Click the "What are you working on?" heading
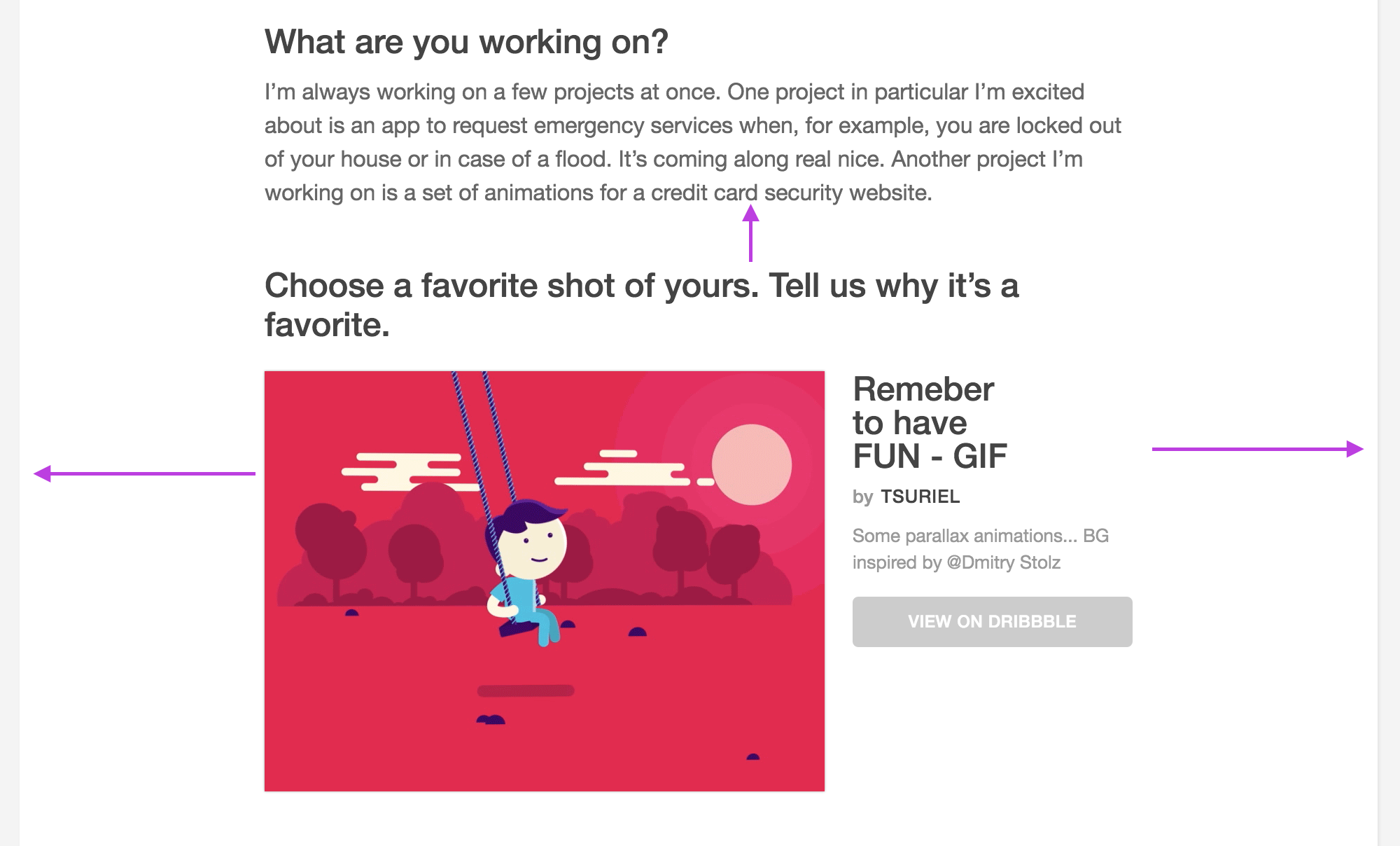Viewport: 1400px width, 846px height. [x=466, y=42]
